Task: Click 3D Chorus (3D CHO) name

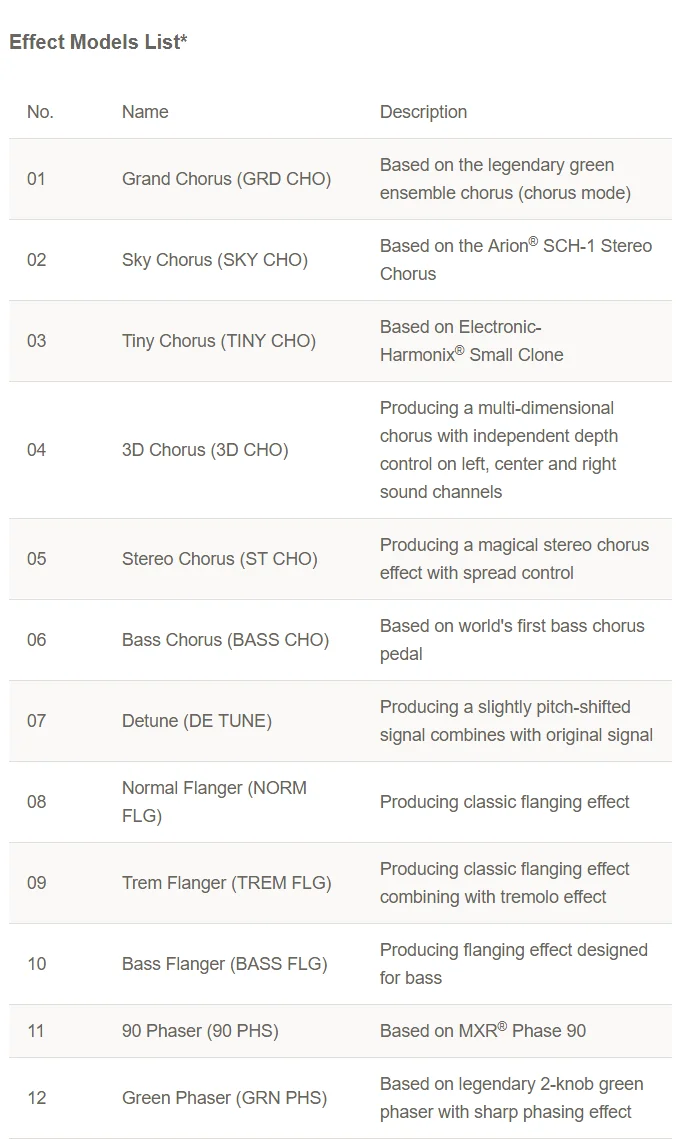Action: click(x=205, y=450)
